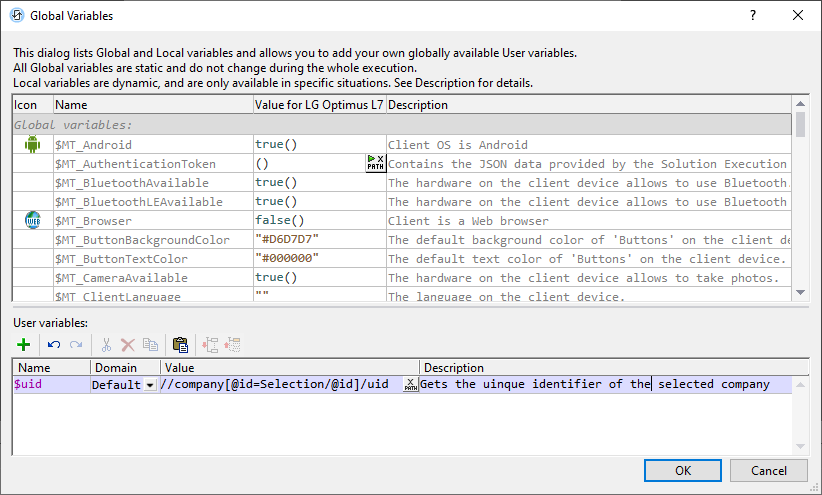Click the global variables vertical scrollbar down arrow
The width and height of the screenshot is (822, 495).
(800, 292)
